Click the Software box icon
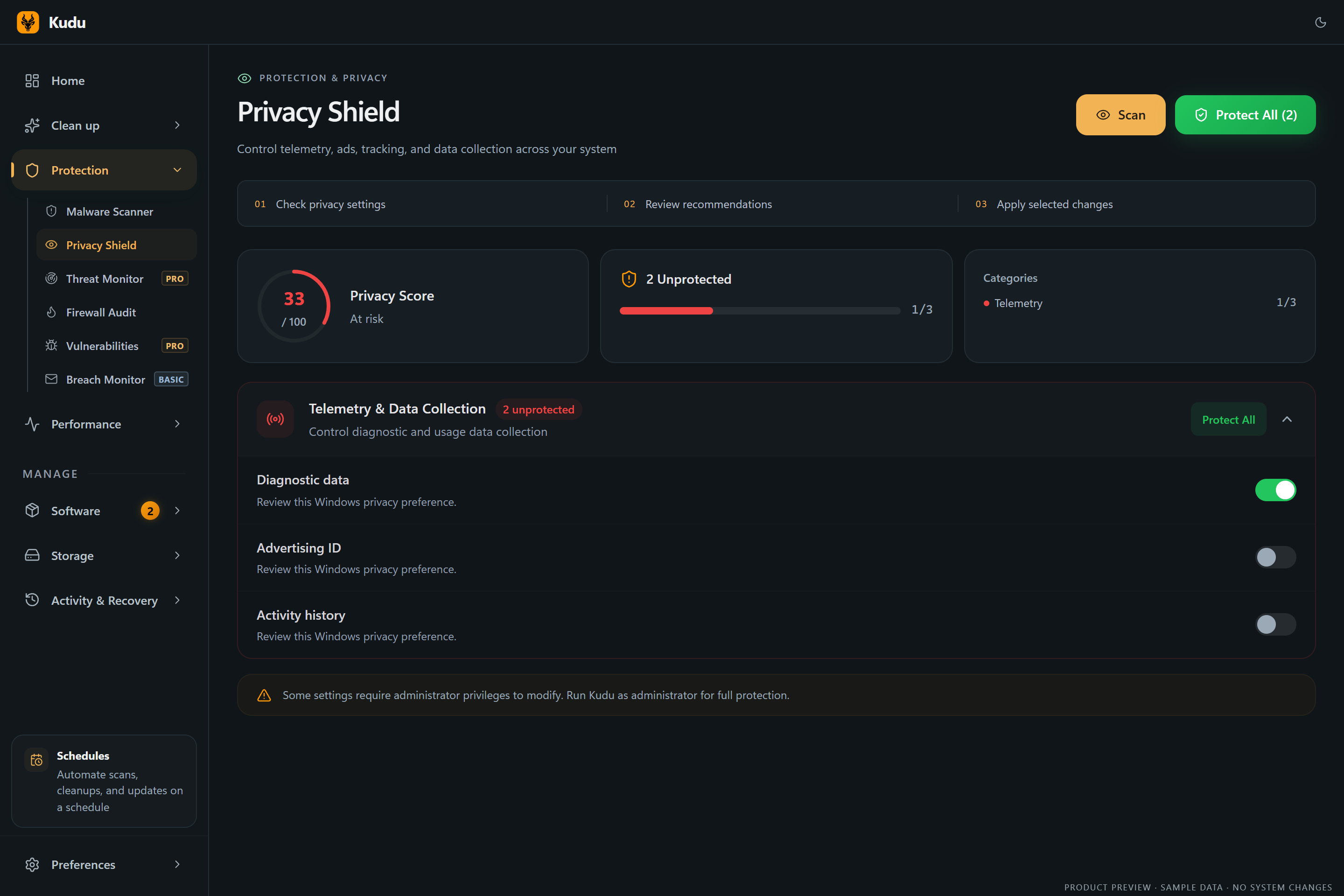 32,510
